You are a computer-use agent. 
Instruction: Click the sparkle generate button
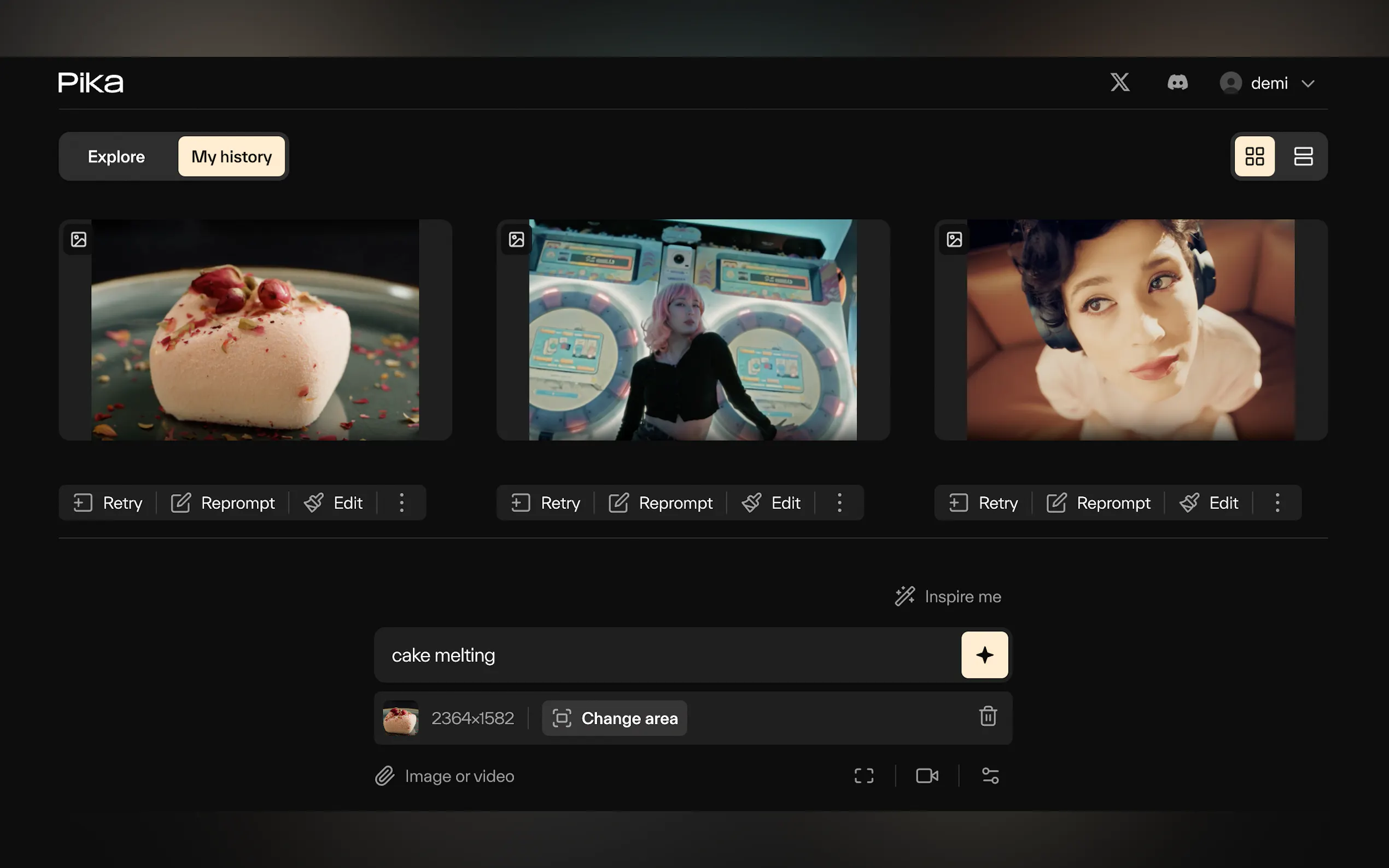click(984, 654)
